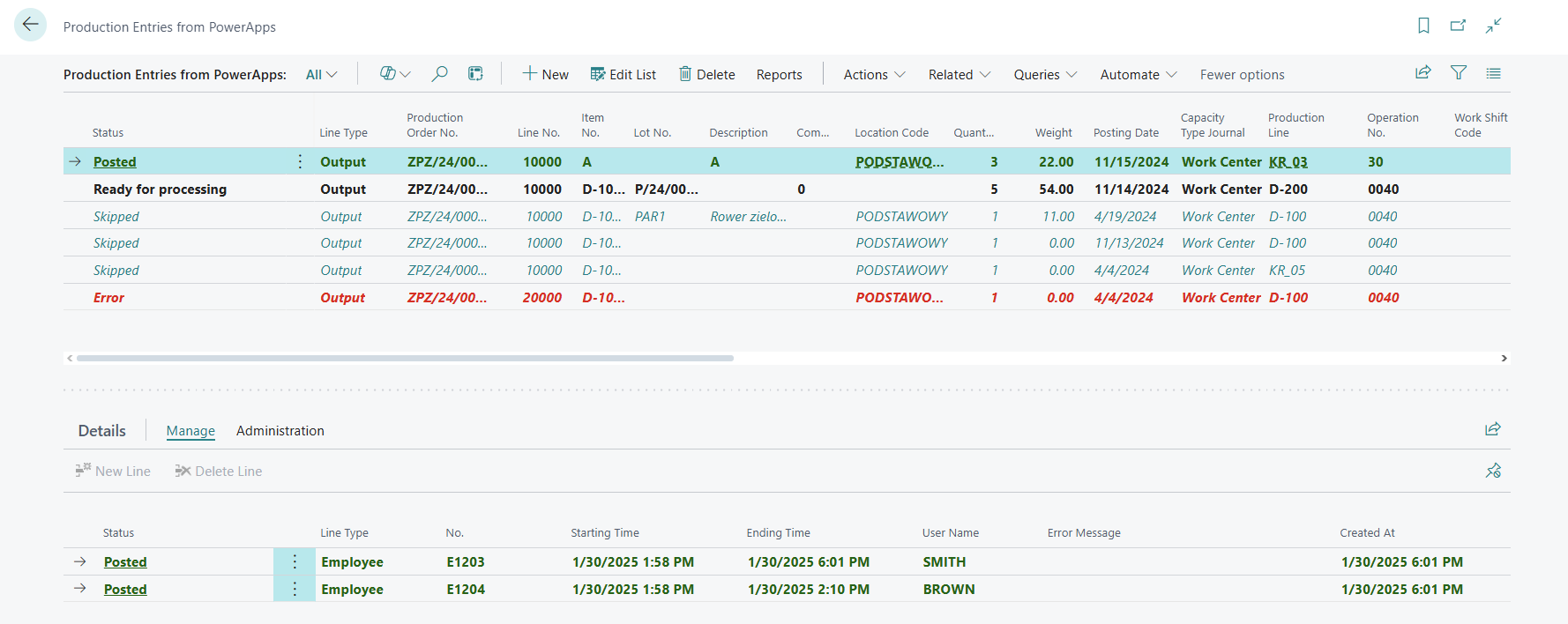
Task: Open the Related dropdown menu
Action: [959, 75]
